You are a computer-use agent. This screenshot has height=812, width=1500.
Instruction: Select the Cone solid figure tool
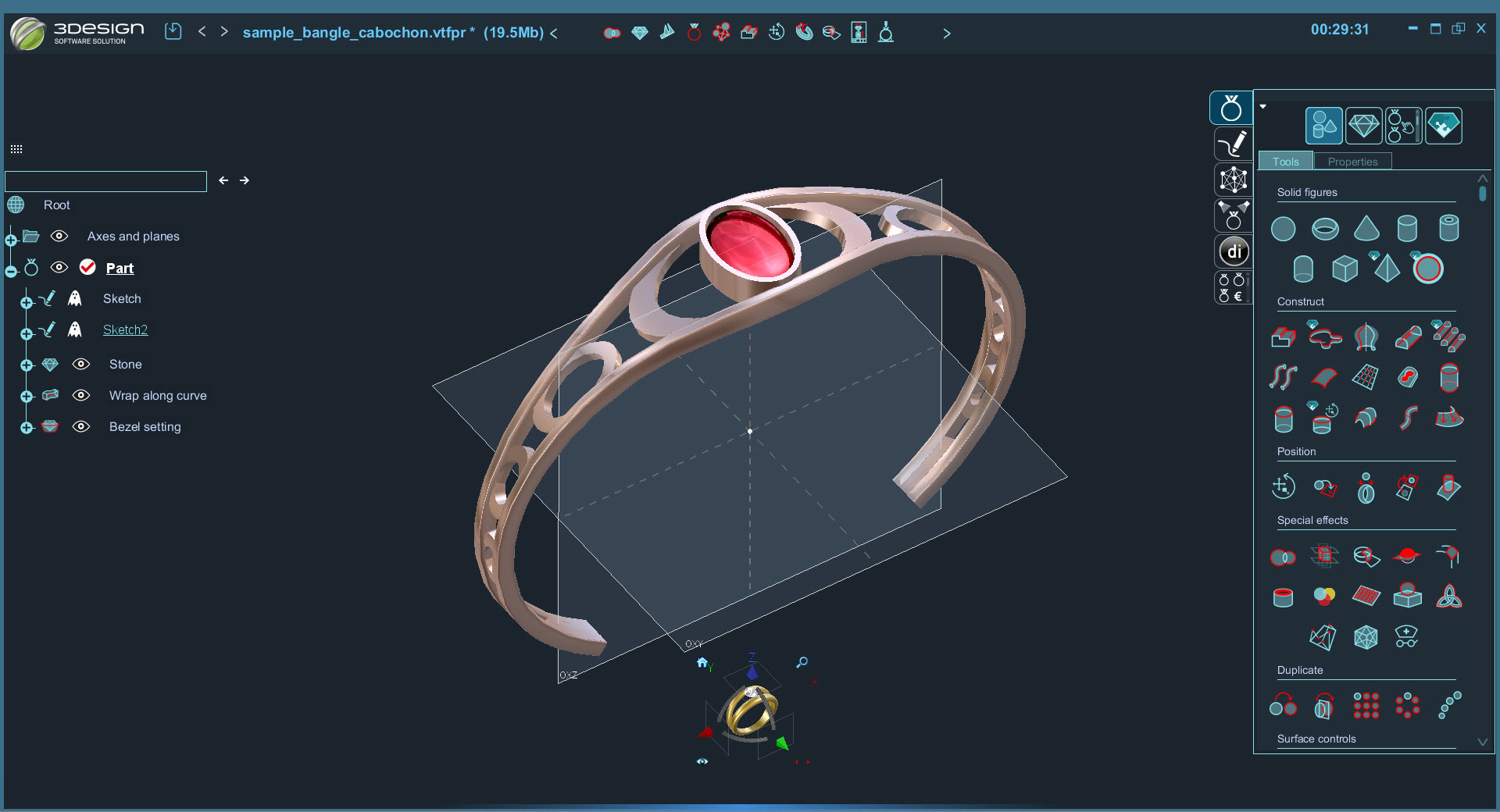coord(1366,228)
